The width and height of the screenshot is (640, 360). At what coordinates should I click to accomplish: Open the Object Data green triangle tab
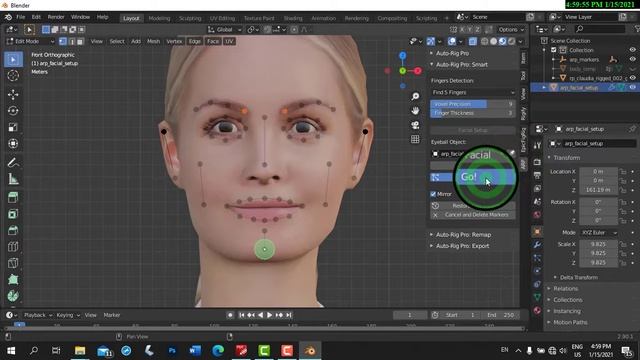(537, 297)
